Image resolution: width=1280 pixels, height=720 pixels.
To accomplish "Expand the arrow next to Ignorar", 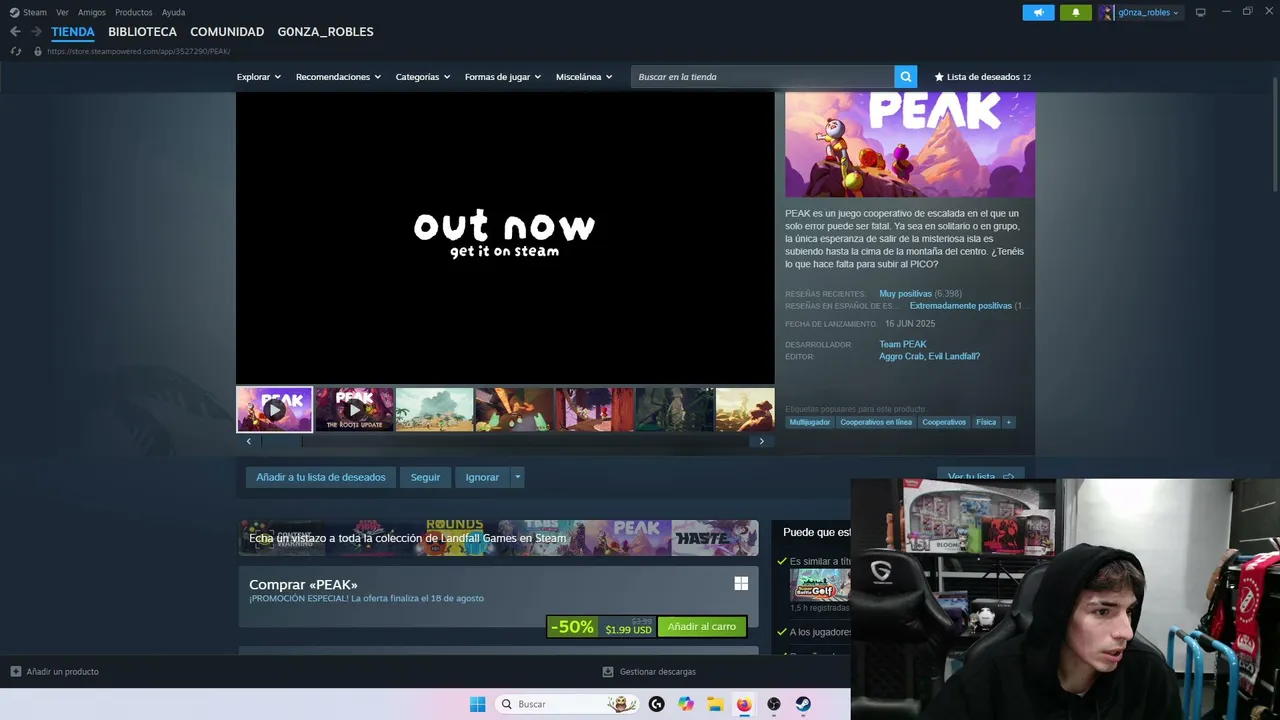I will coord(517,478).
